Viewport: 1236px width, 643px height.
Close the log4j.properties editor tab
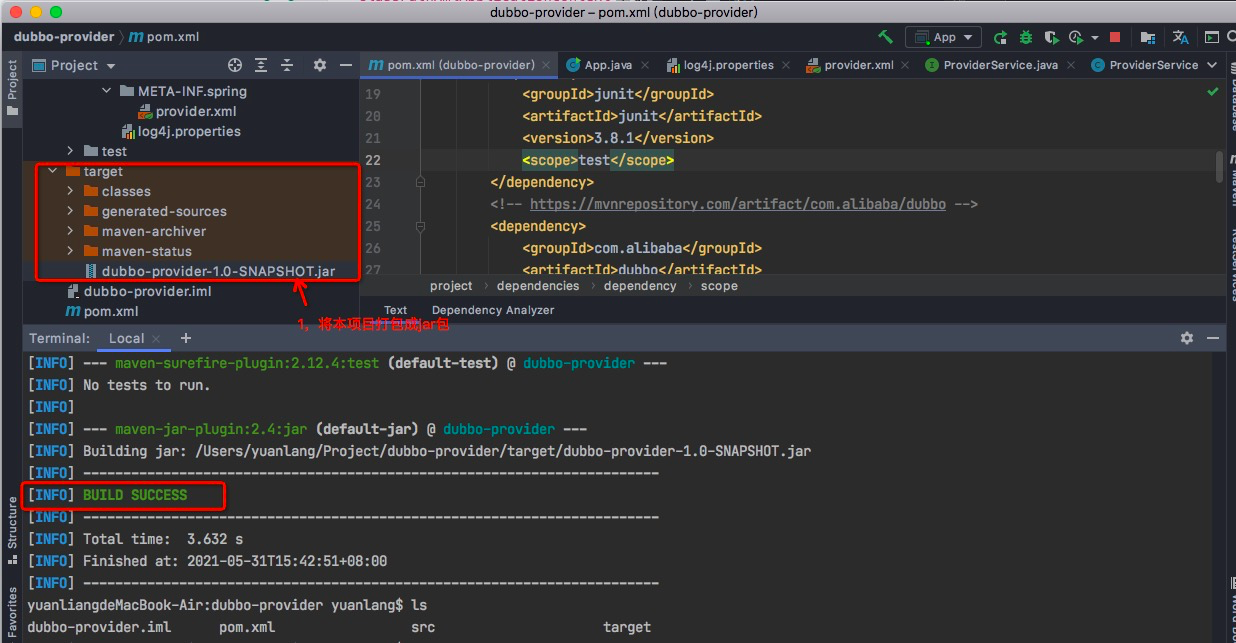pyautogui.click(x=785, y=65)
